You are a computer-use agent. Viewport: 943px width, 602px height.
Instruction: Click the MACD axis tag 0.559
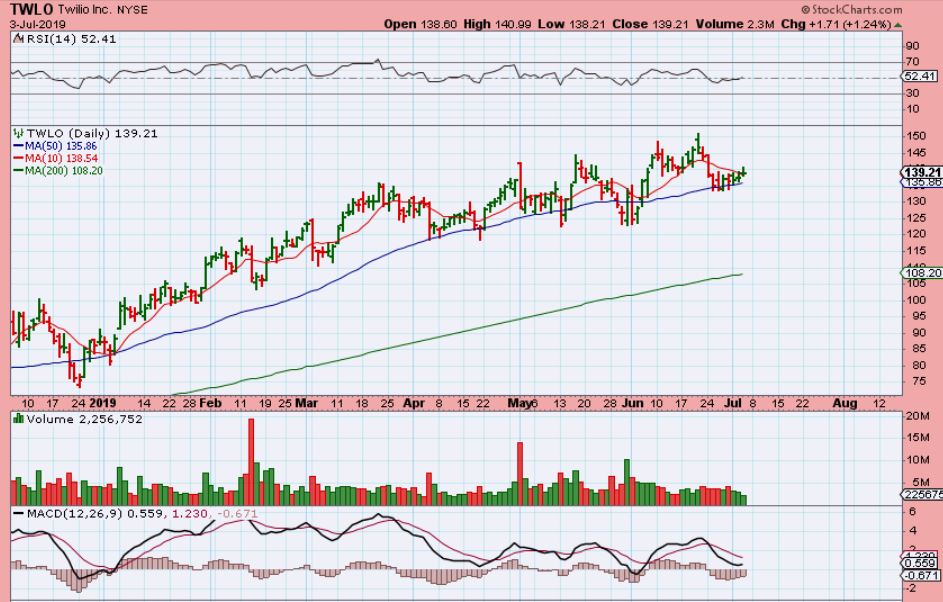point(921,564)
